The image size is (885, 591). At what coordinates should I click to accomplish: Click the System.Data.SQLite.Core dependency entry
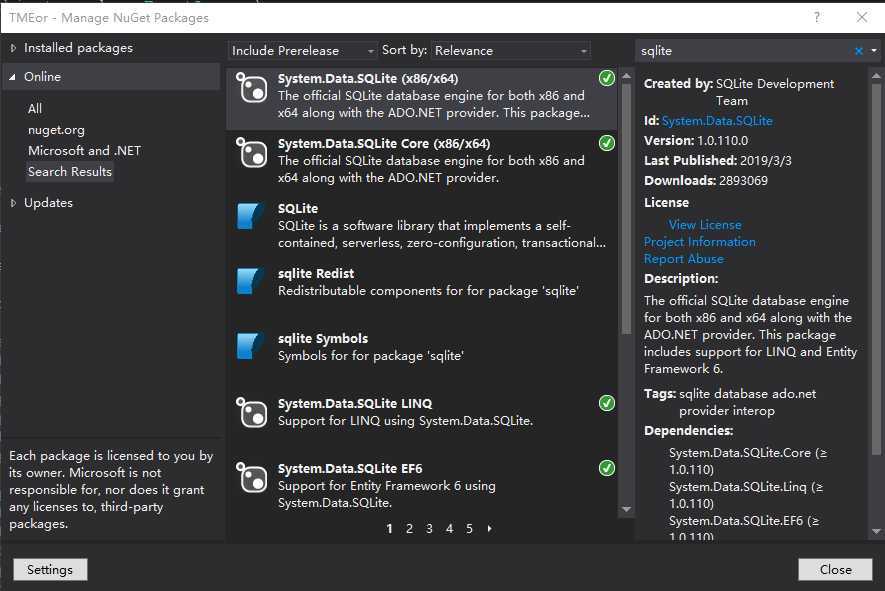pos(748,461)
